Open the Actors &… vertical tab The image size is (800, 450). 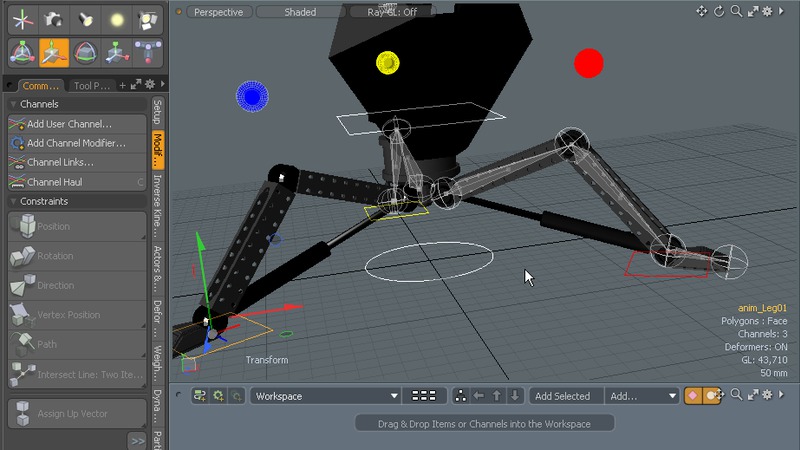[x=158, y=269]
